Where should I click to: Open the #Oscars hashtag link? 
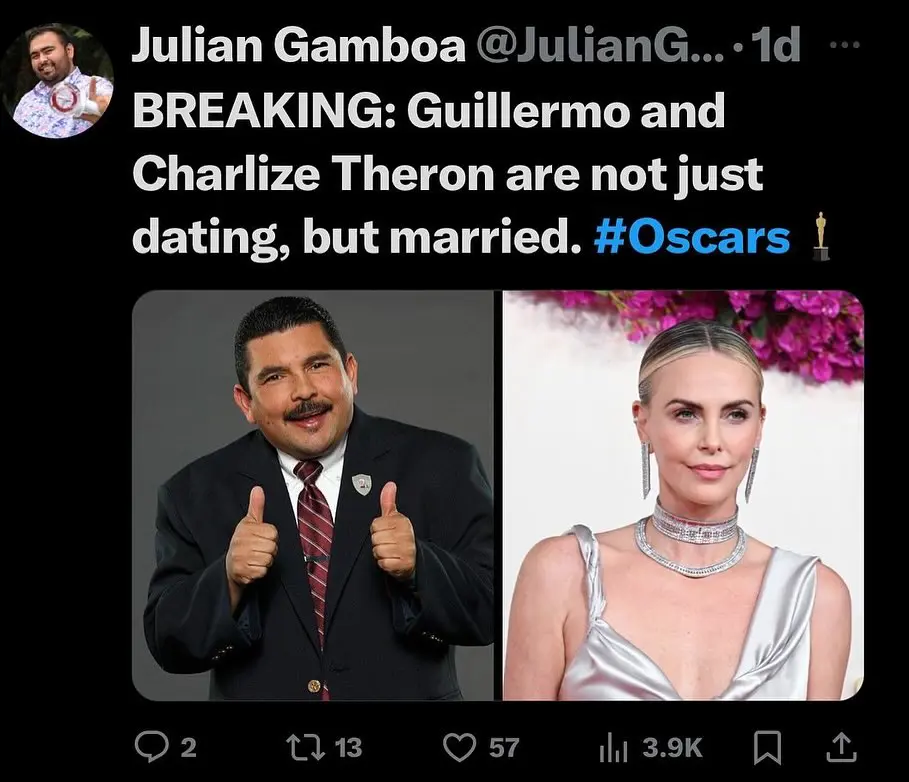692,237
